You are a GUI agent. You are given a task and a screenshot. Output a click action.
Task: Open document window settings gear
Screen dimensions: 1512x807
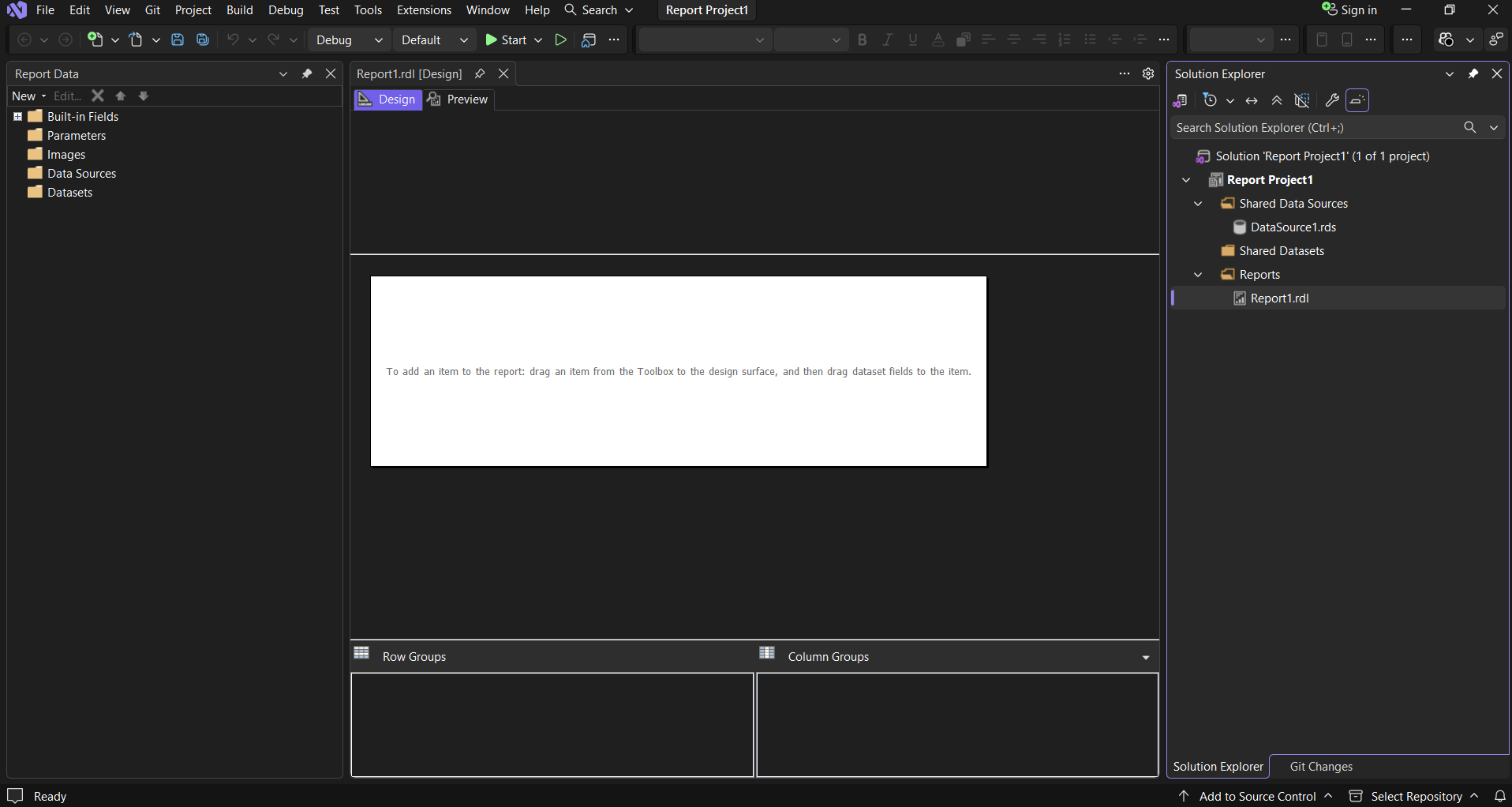[1148, 73]
